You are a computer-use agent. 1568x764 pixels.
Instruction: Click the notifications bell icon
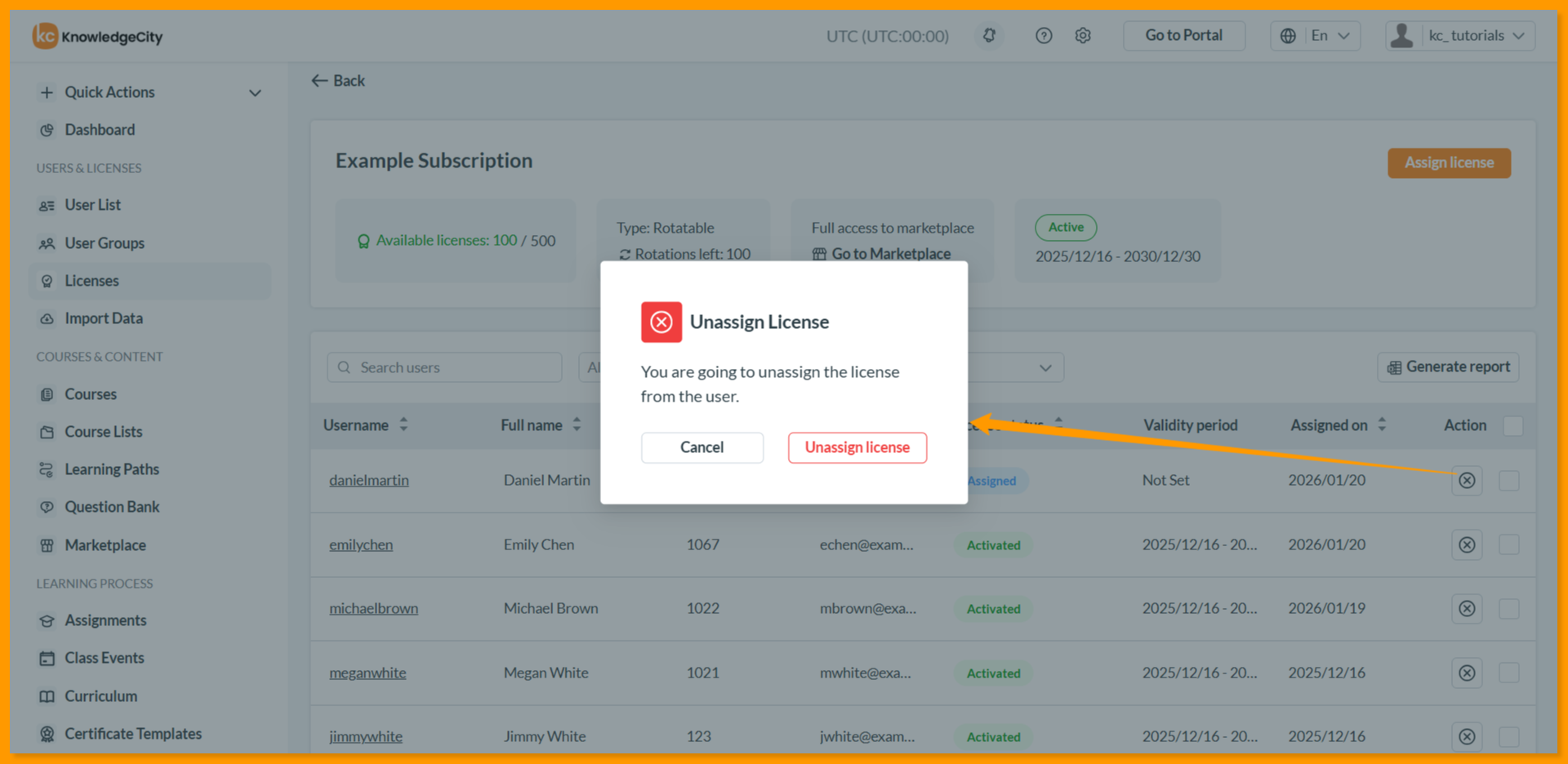[x=989, y=35]
